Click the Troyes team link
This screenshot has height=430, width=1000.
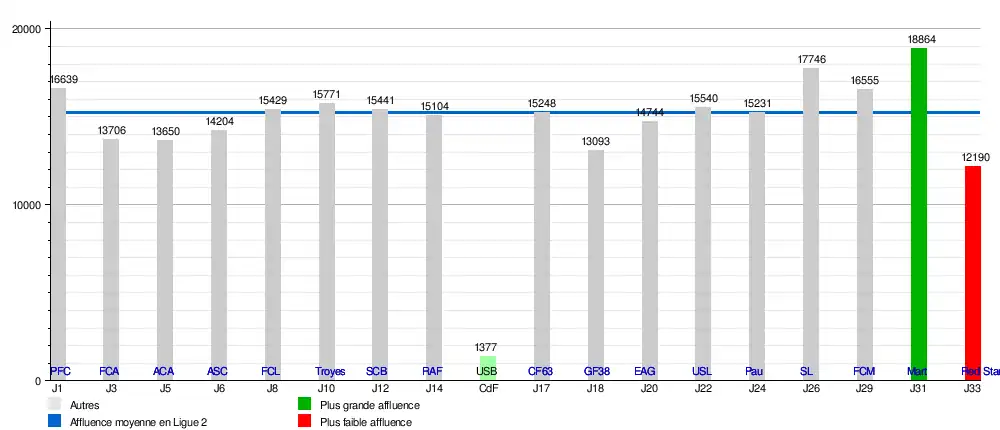[330, 372]
